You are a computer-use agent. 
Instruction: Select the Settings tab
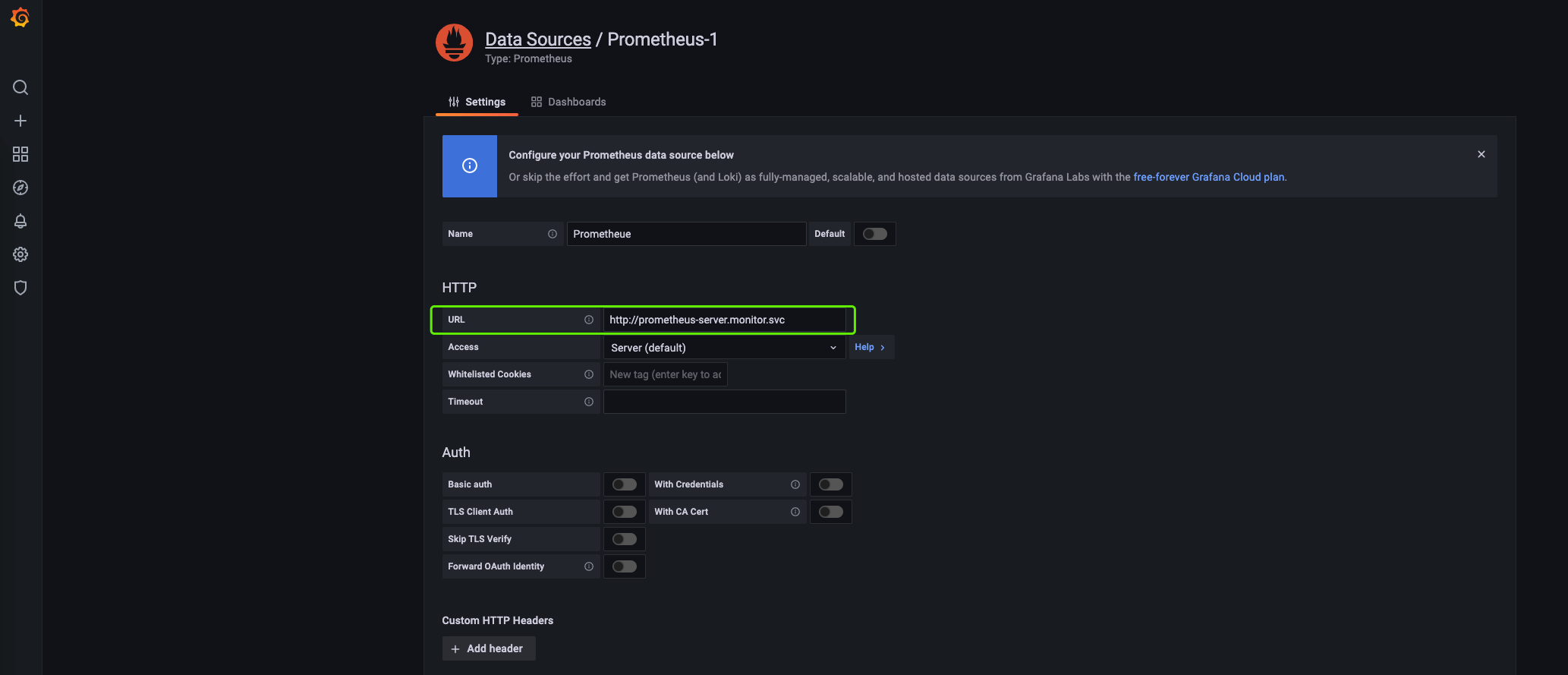(x=477, y=102)
